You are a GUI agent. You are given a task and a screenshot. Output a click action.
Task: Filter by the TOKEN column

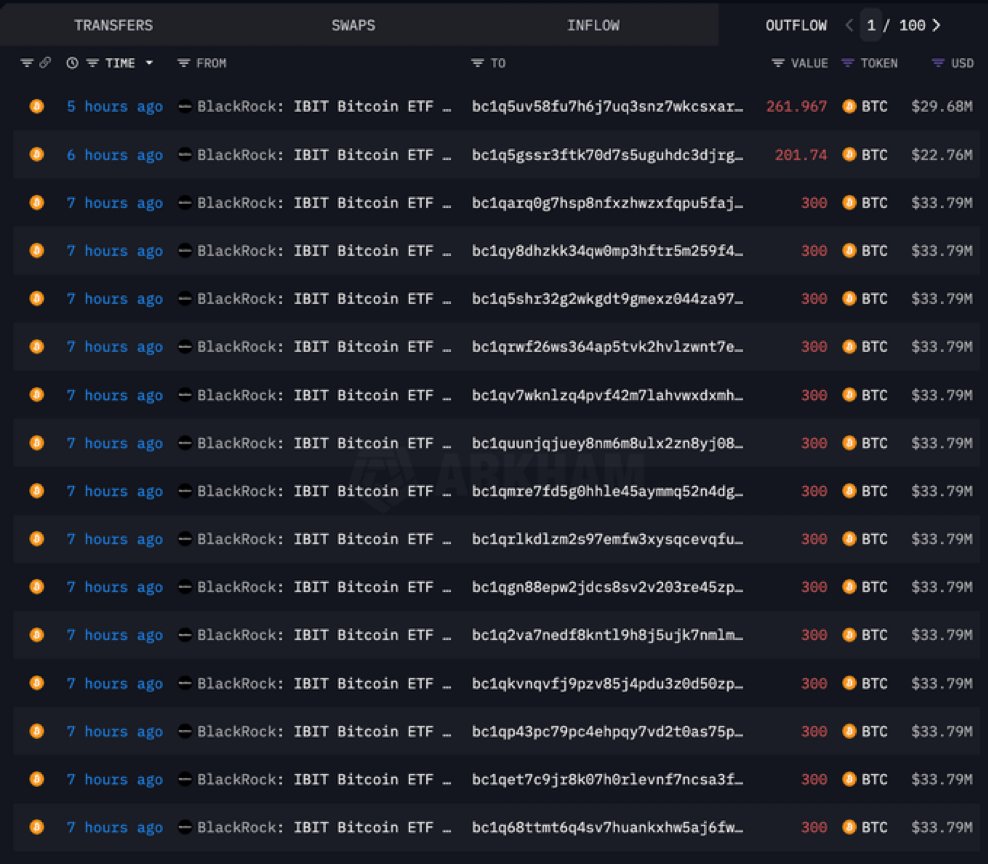[x=848, y=63]
